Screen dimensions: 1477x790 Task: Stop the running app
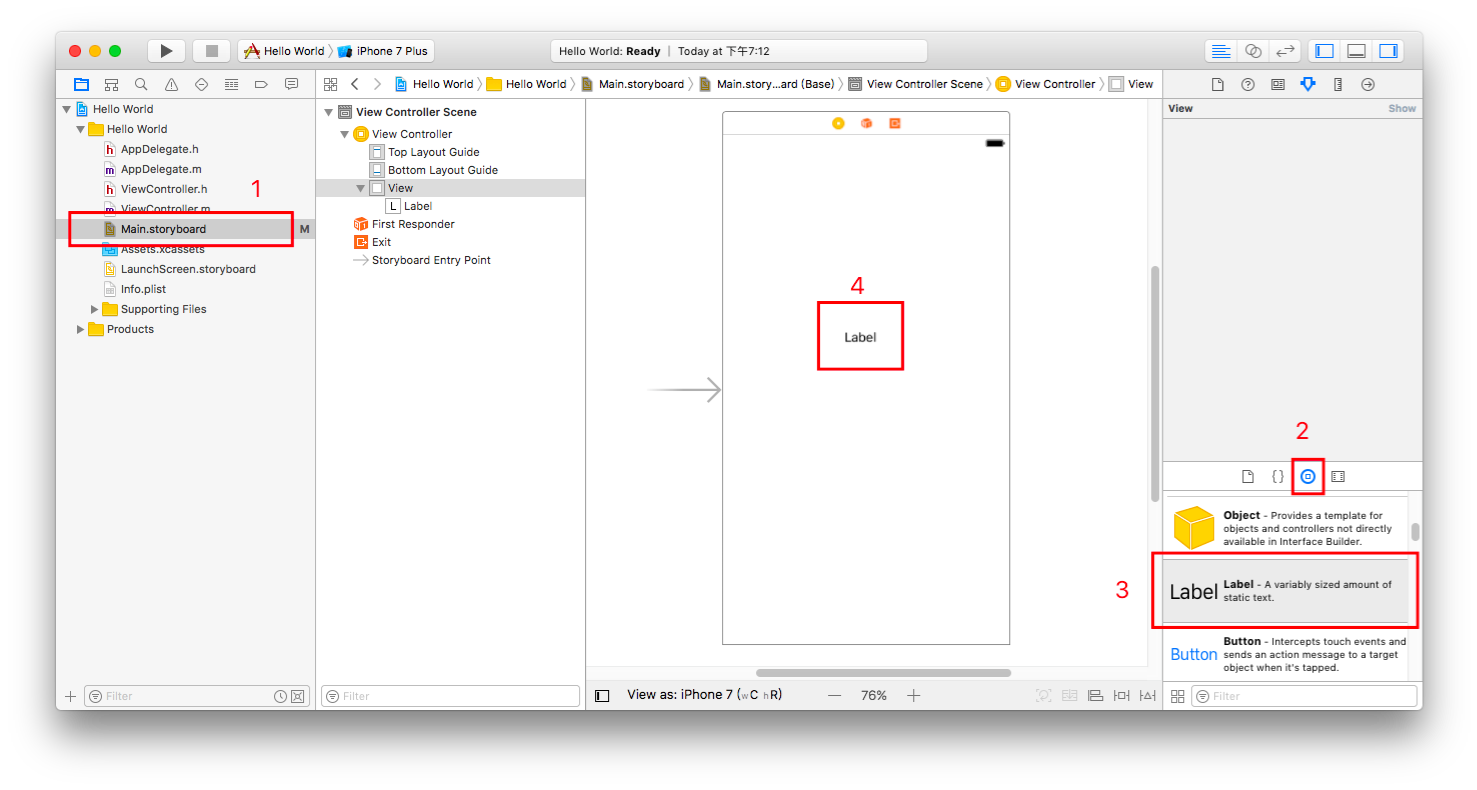click(x=211, y=51)
